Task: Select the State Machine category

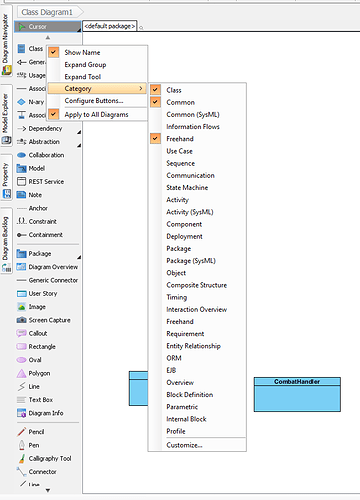Action: point(187,188)
